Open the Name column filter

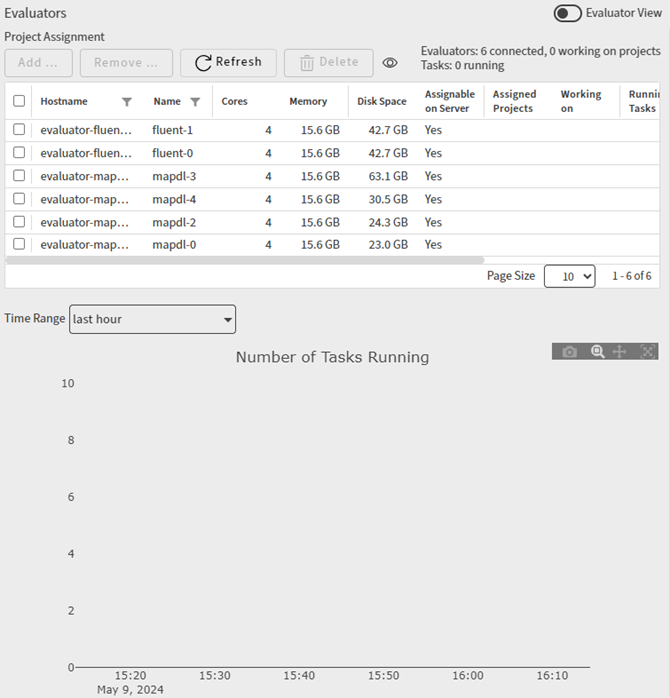[195, 102]
